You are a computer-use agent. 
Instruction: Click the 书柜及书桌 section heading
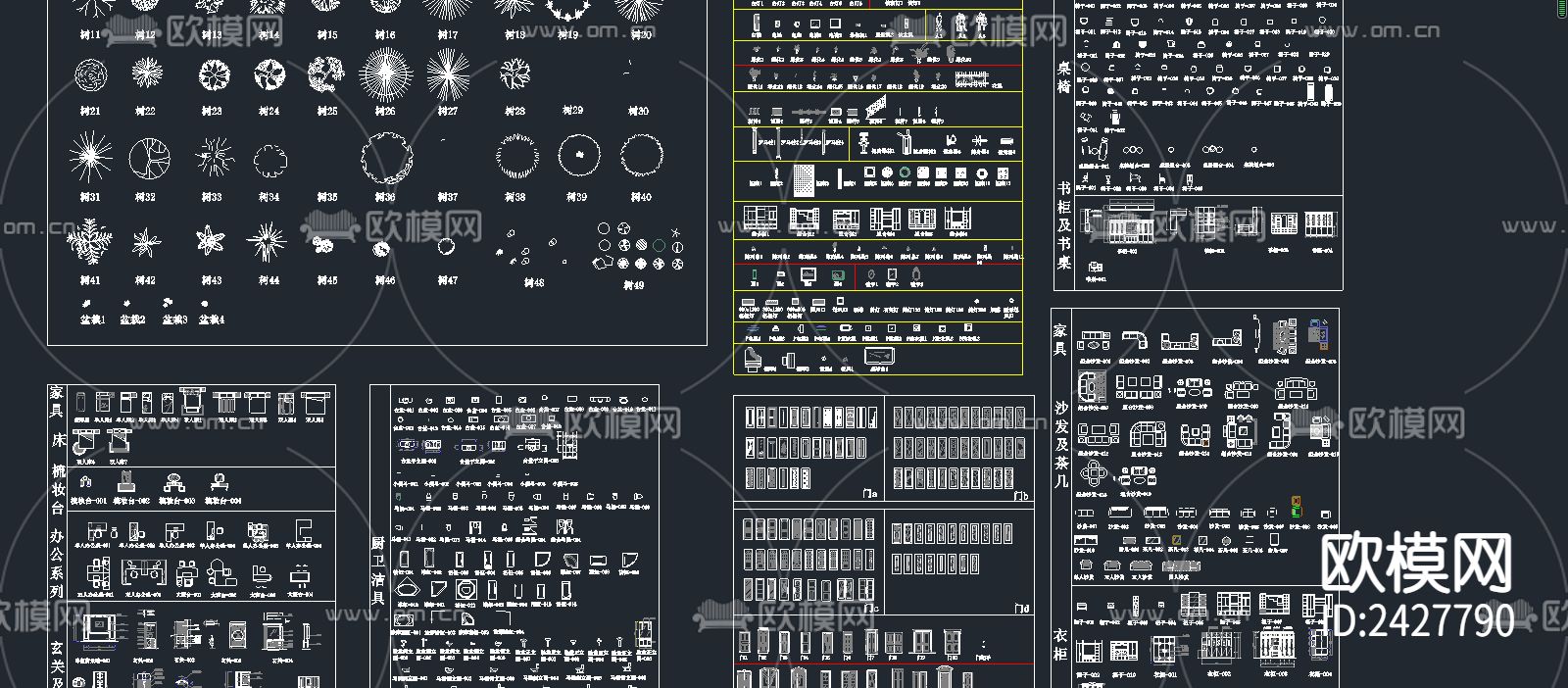click(x=1064, y=225)
